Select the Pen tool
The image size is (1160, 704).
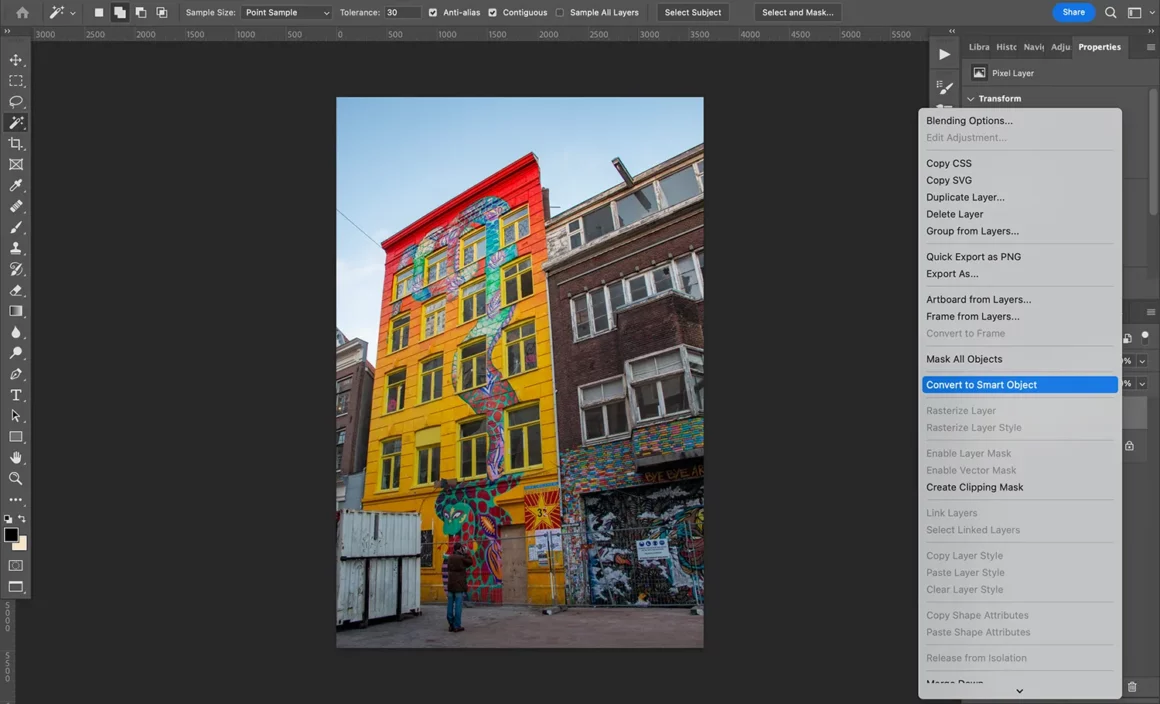point(16,373)
